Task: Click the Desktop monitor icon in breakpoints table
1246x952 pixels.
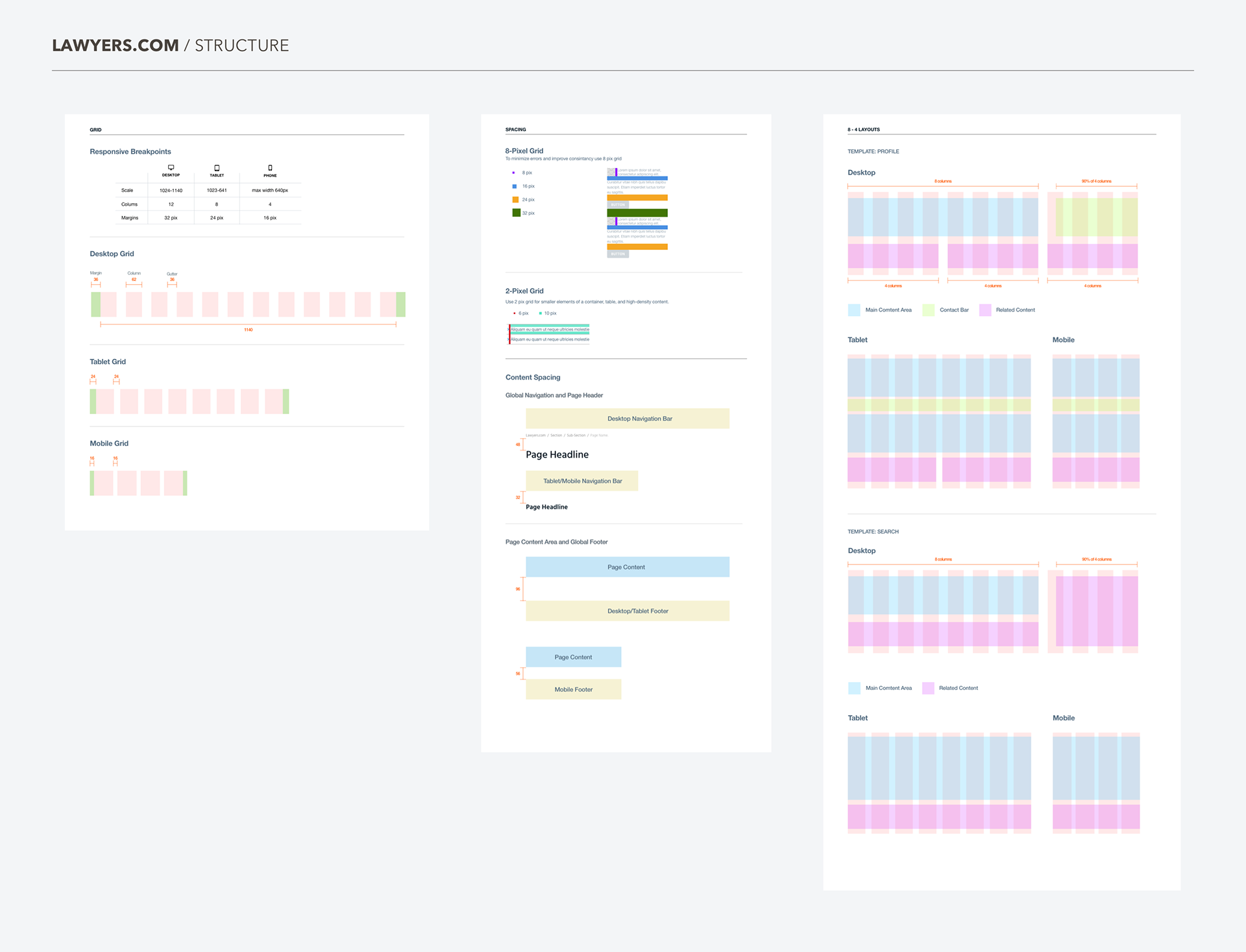Action: 171,168
